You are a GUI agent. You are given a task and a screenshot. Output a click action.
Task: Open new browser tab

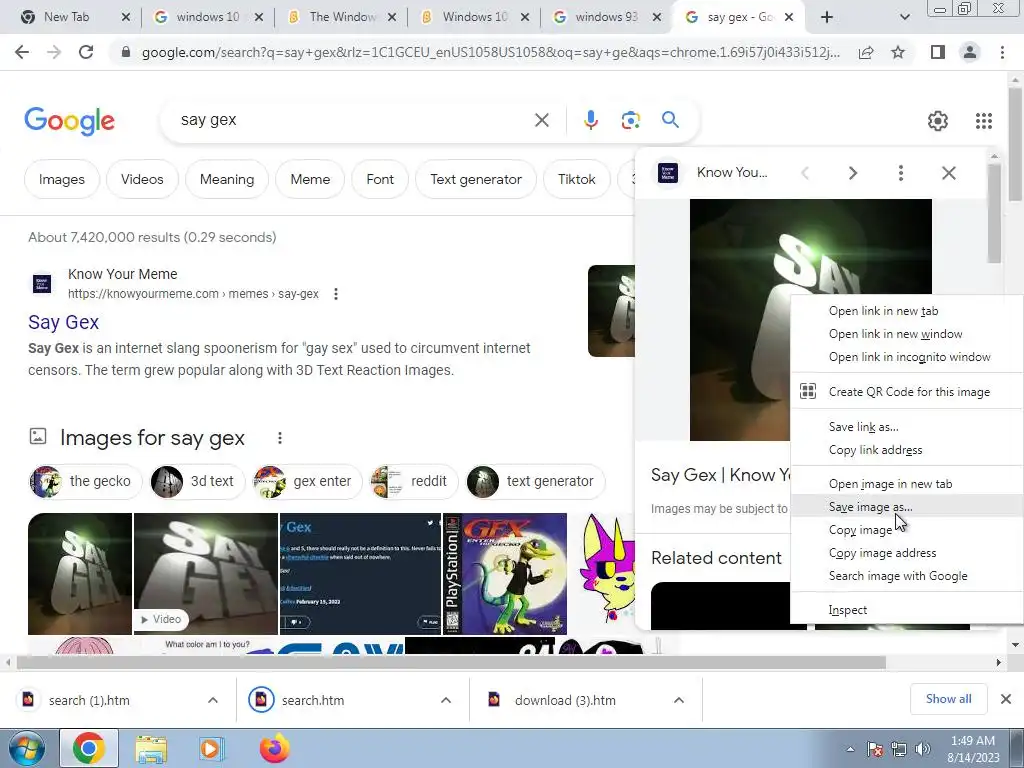tap(827, 17)
